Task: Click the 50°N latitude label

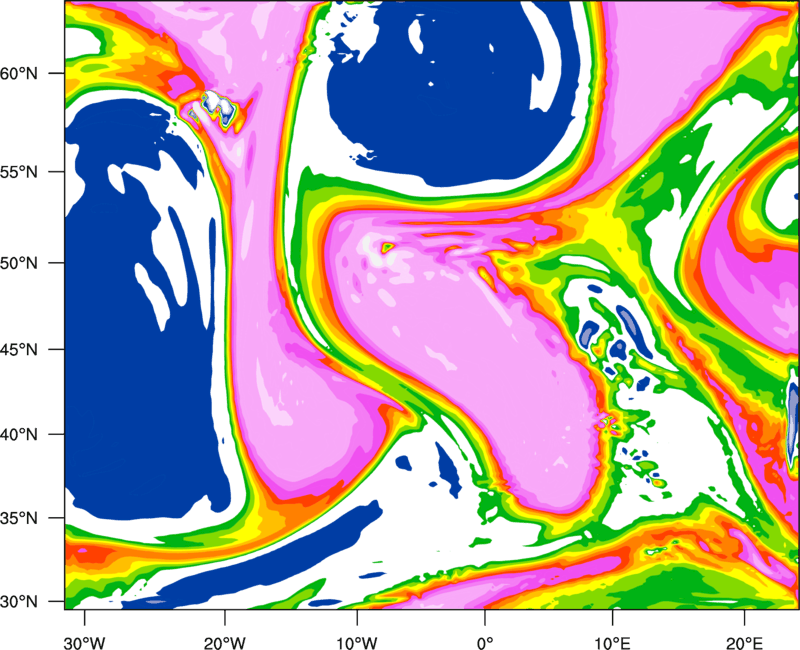Action: click(19, 263)
